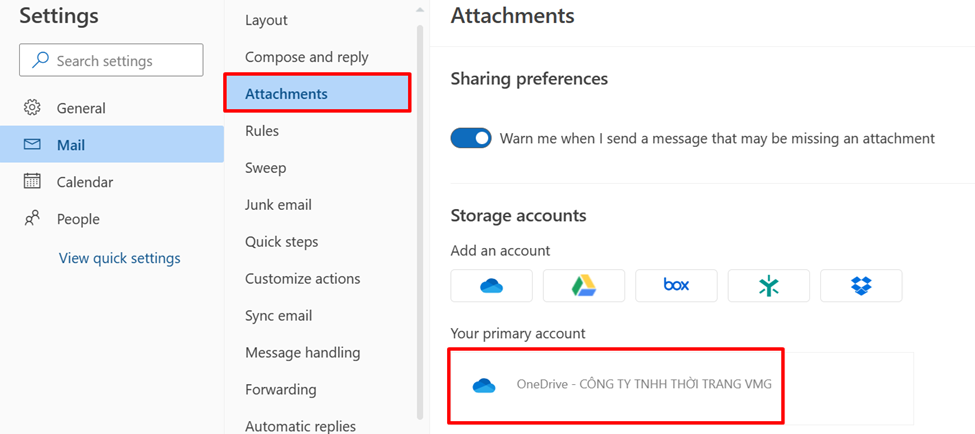Add a Box storage account

(676, 285)
